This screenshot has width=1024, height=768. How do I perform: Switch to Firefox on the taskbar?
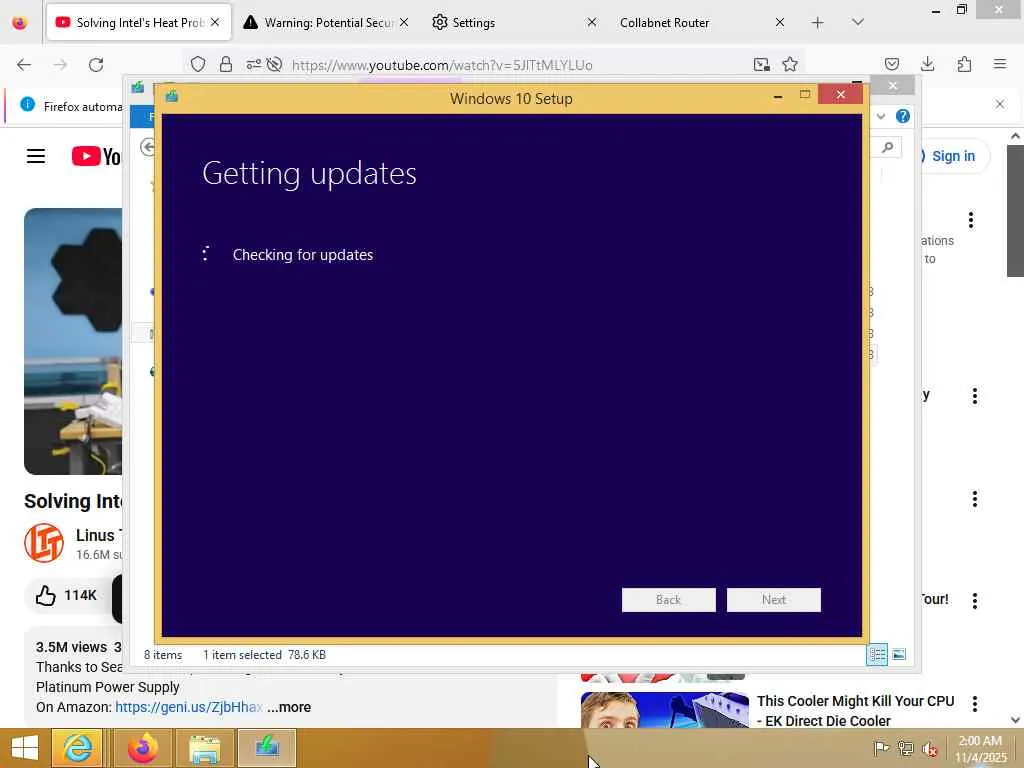point(142,748)
